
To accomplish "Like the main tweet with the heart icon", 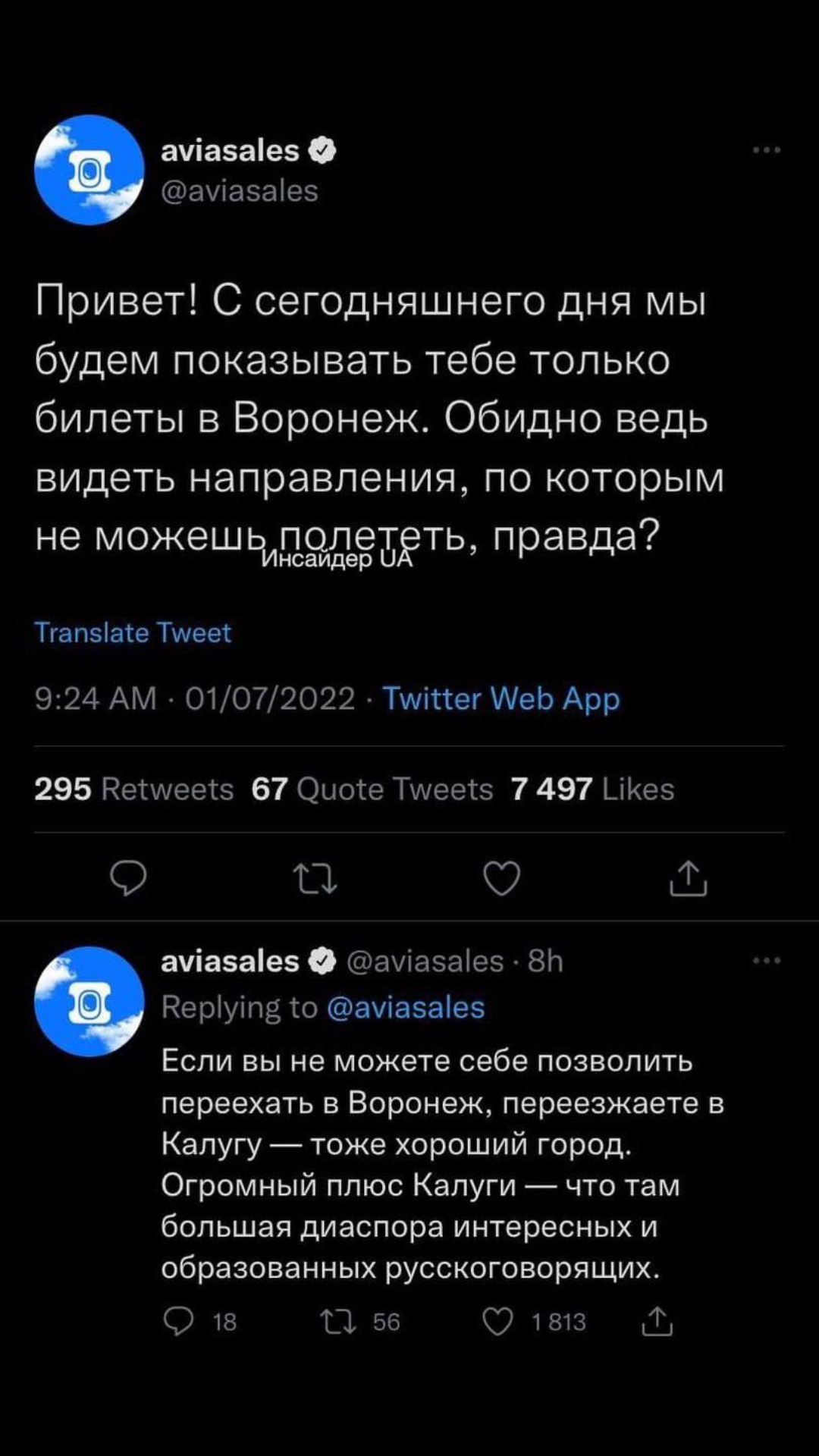I will coord(502,879).
